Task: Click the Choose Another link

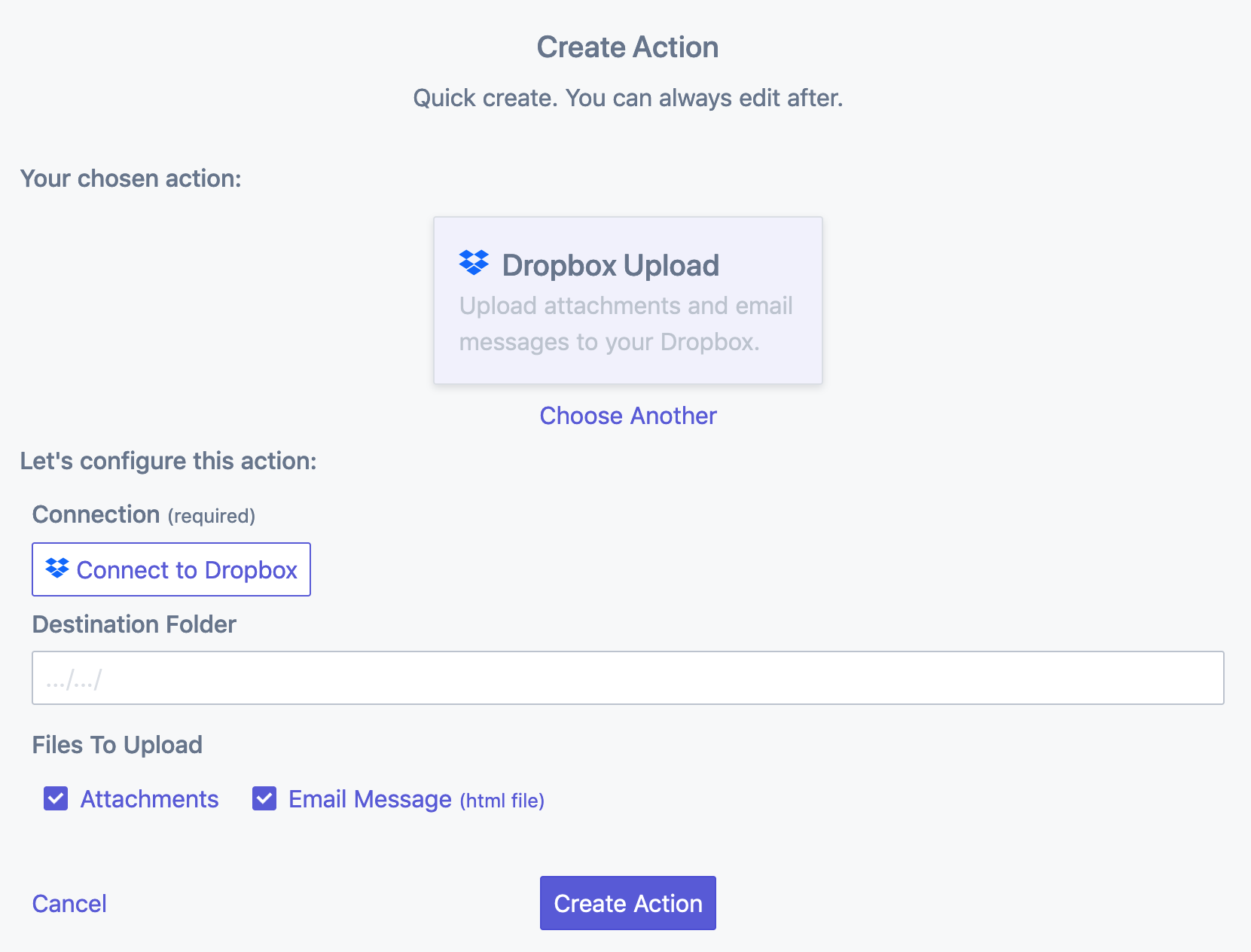Action: click(x=628, y=416)
